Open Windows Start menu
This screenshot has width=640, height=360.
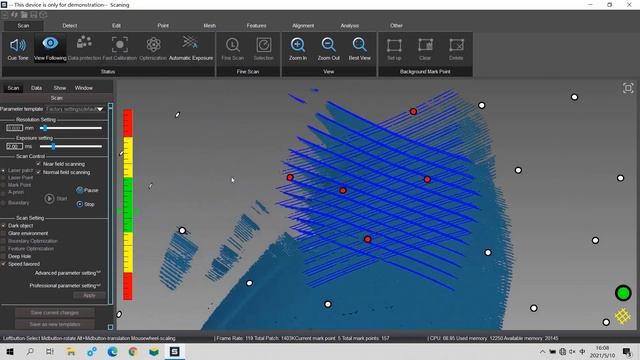(10, 351)
